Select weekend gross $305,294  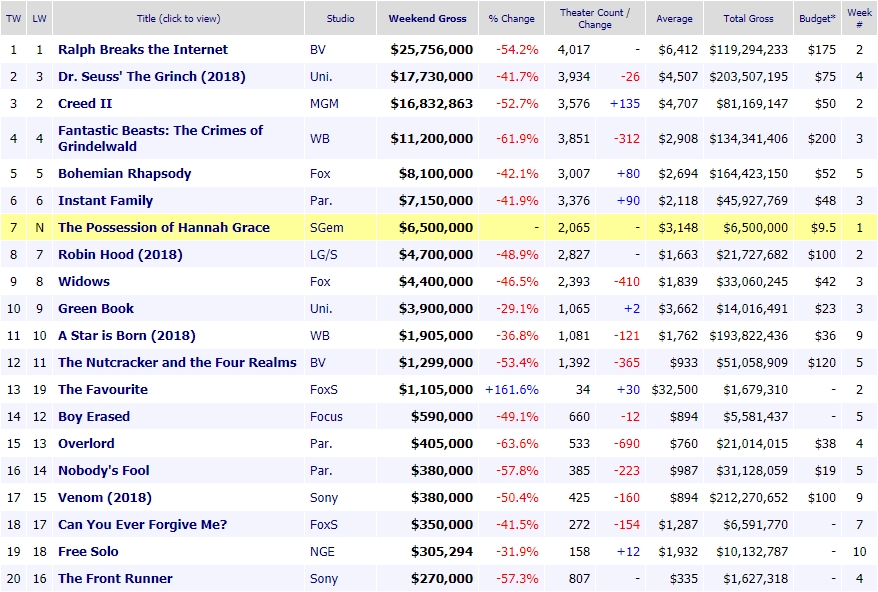tap(442, 552)
